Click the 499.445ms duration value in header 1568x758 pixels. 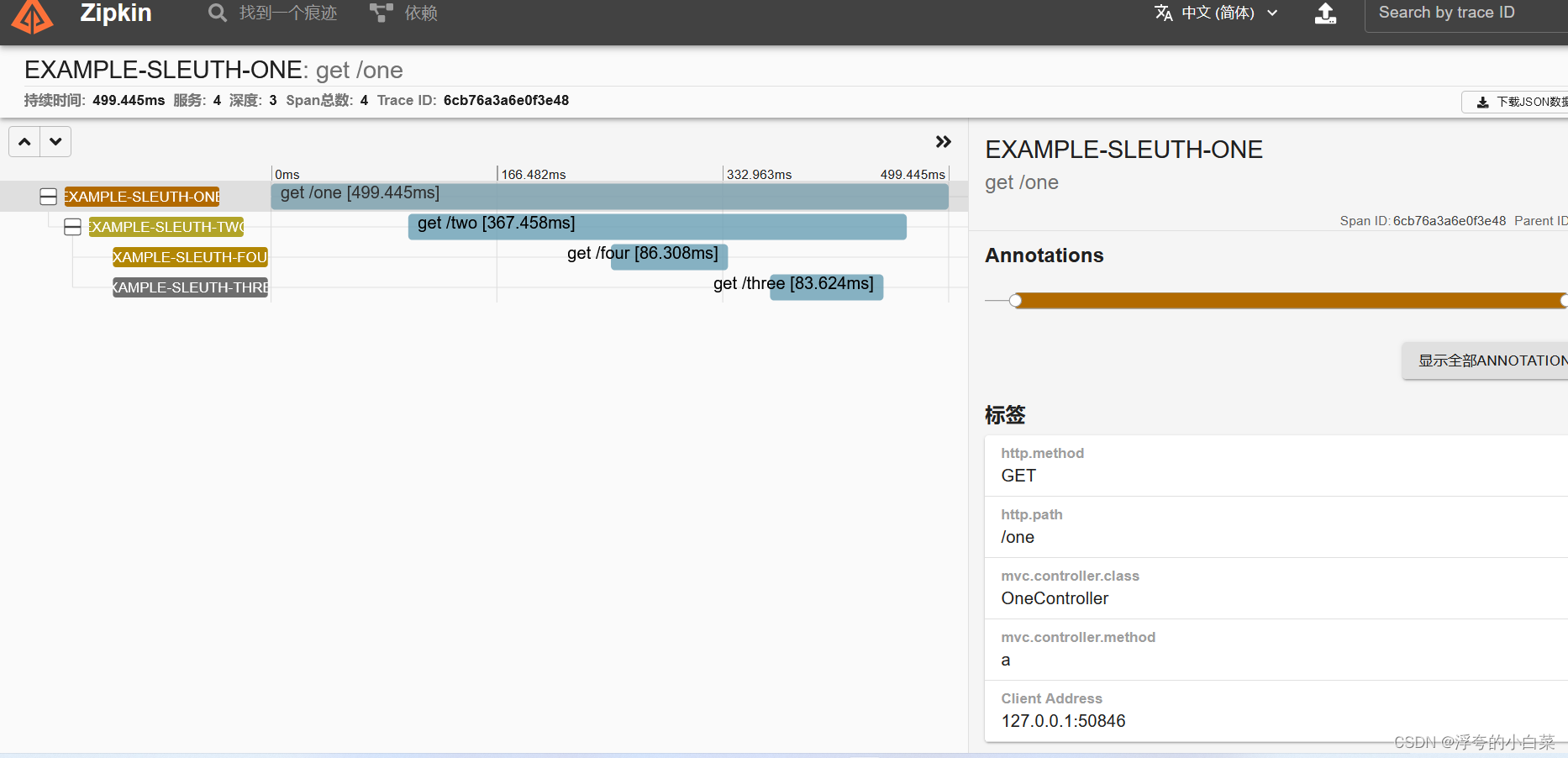(x=129, y=100)
